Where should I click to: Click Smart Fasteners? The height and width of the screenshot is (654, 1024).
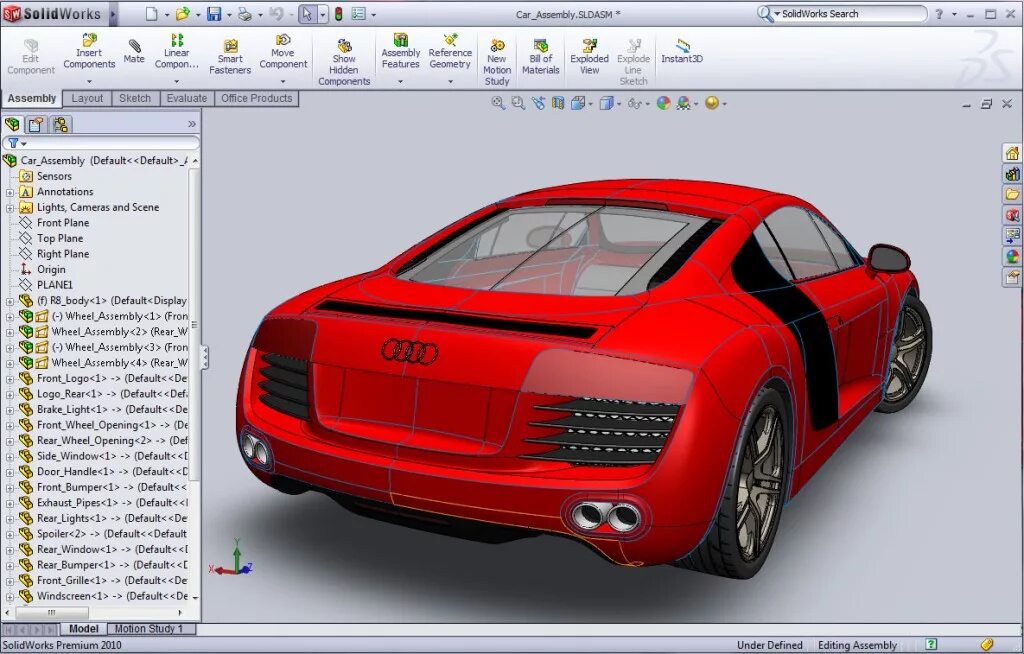230,57
